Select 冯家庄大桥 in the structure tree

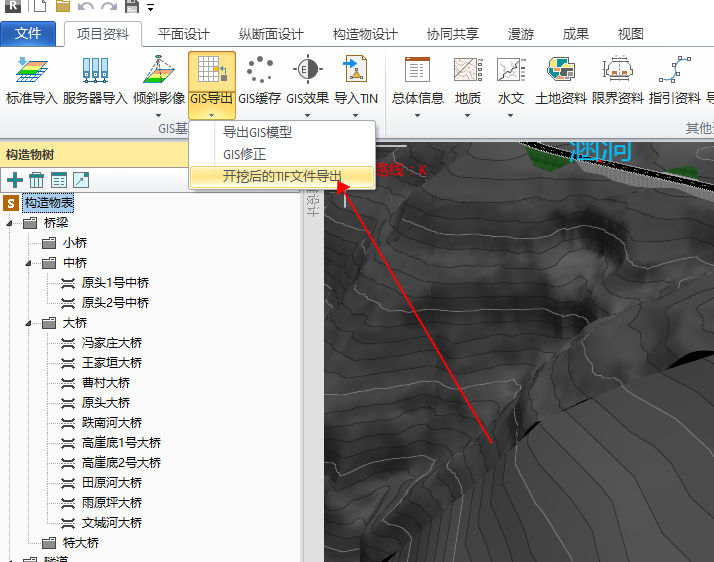[112, 343]
